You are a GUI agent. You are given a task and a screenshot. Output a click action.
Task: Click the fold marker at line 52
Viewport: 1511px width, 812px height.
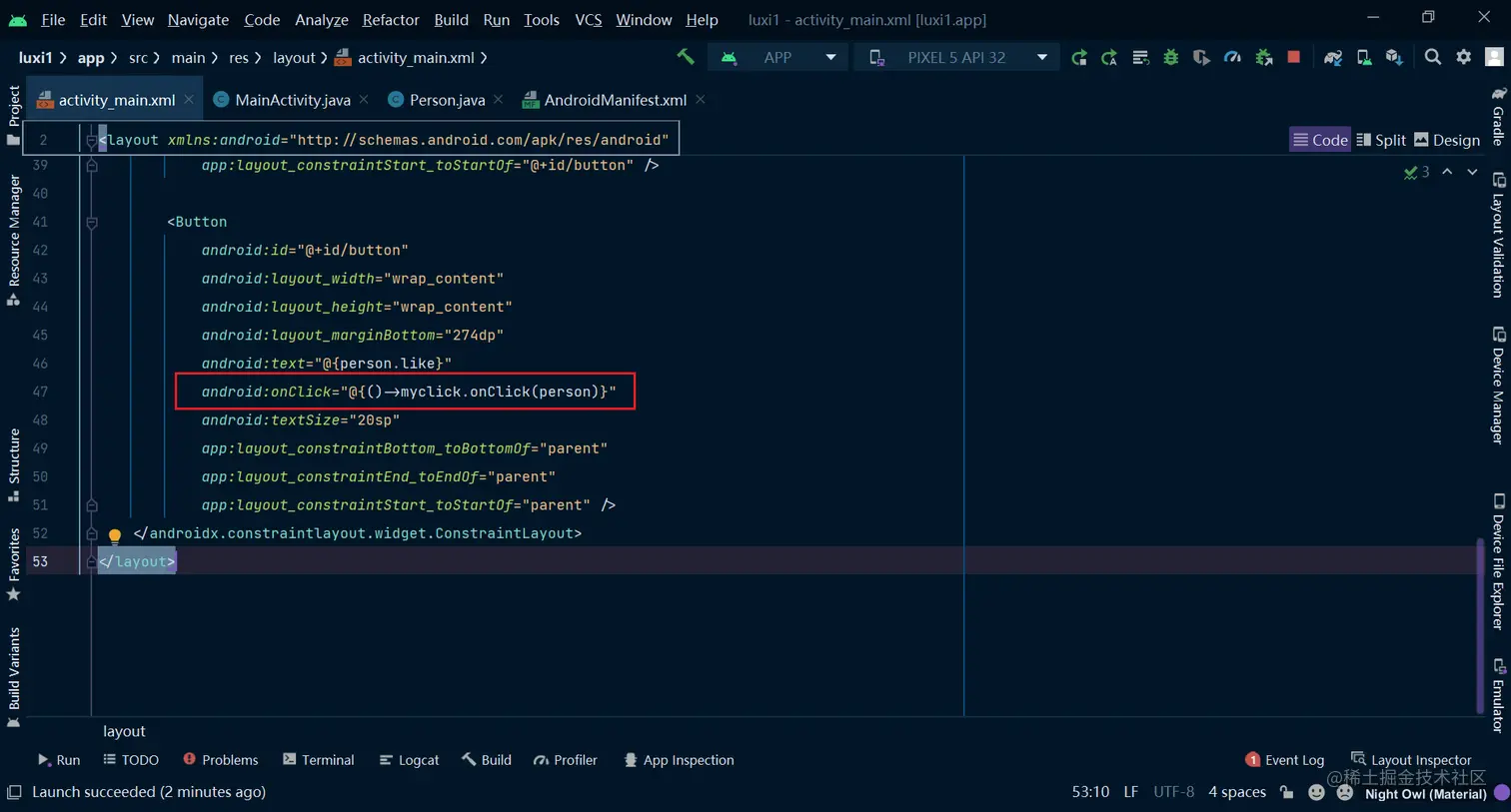91,533
